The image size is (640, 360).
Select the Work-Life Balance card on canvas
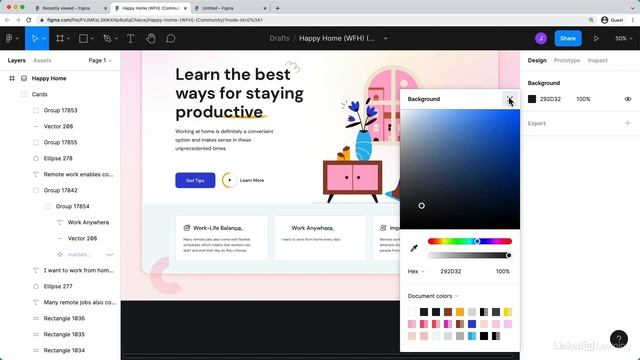tap(222, 238)
